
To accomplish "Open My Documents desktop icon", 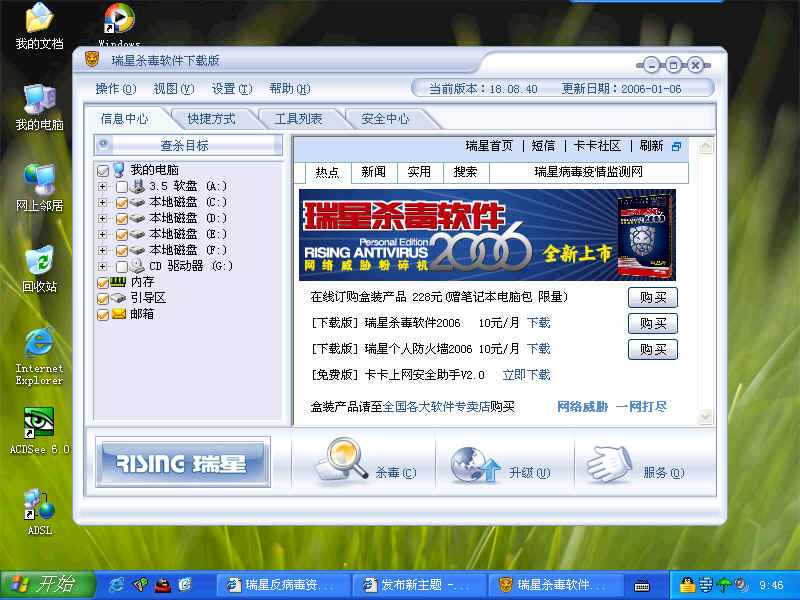I will 39,26.
